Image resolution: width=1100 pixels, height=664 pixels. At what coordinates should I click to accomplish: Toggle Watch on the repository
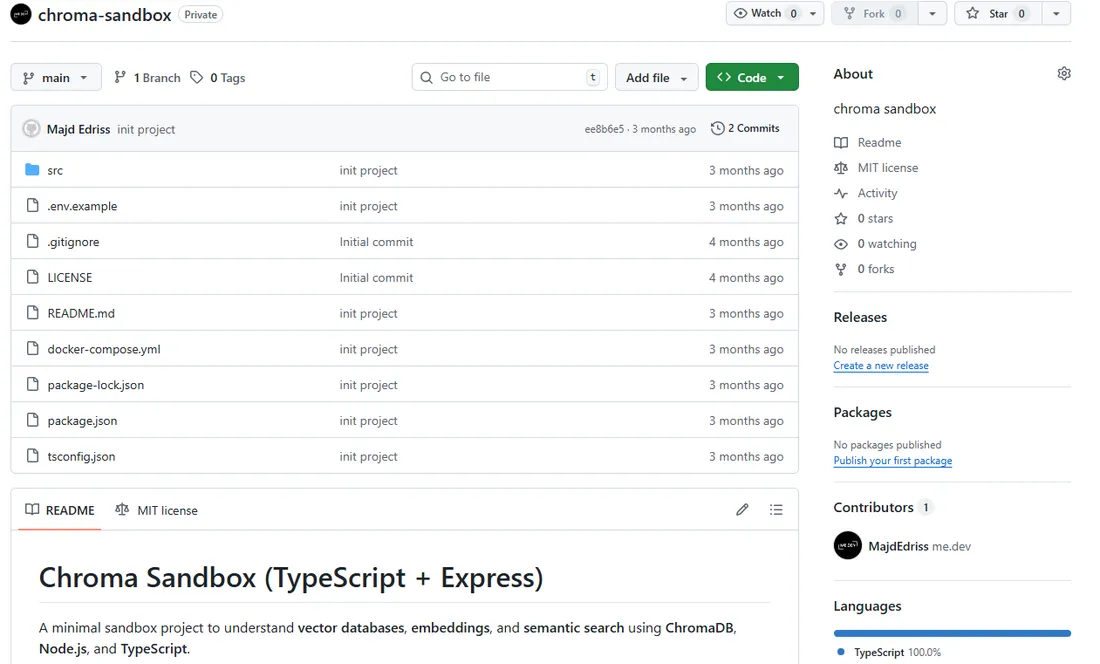point(764,13)
